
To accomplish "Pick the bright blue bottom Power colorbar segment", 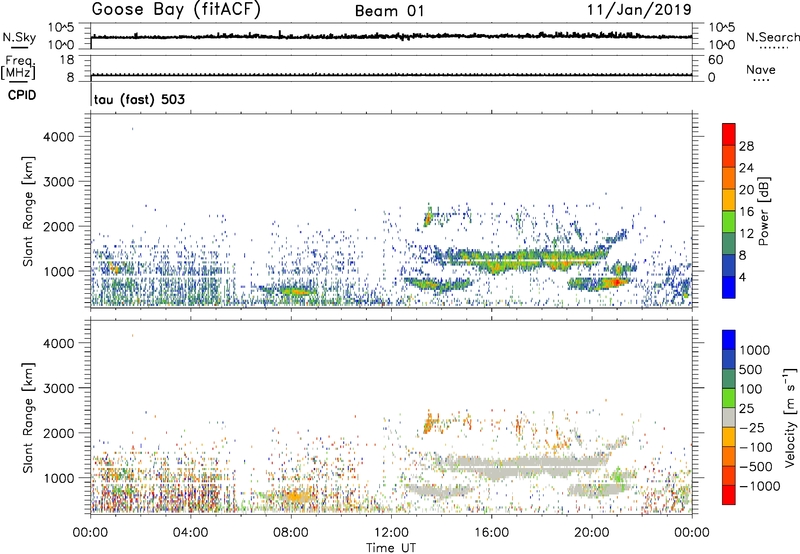I will coord(729,287).
